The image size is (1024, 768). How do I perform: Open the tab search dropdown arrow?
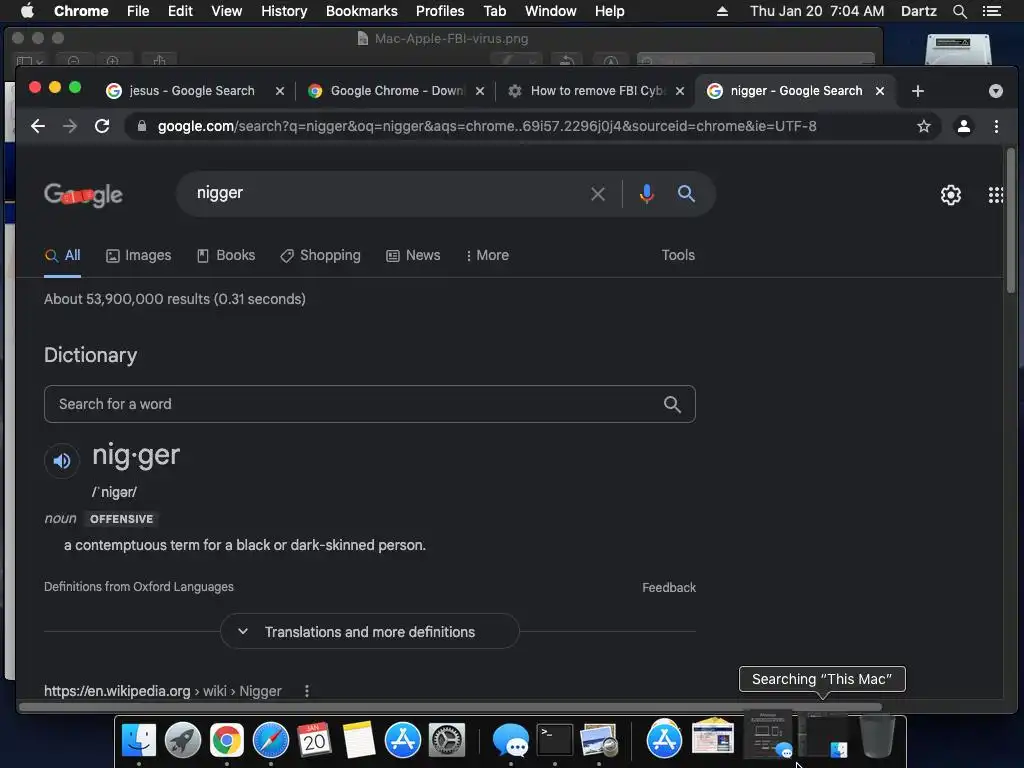coord(995,91)
